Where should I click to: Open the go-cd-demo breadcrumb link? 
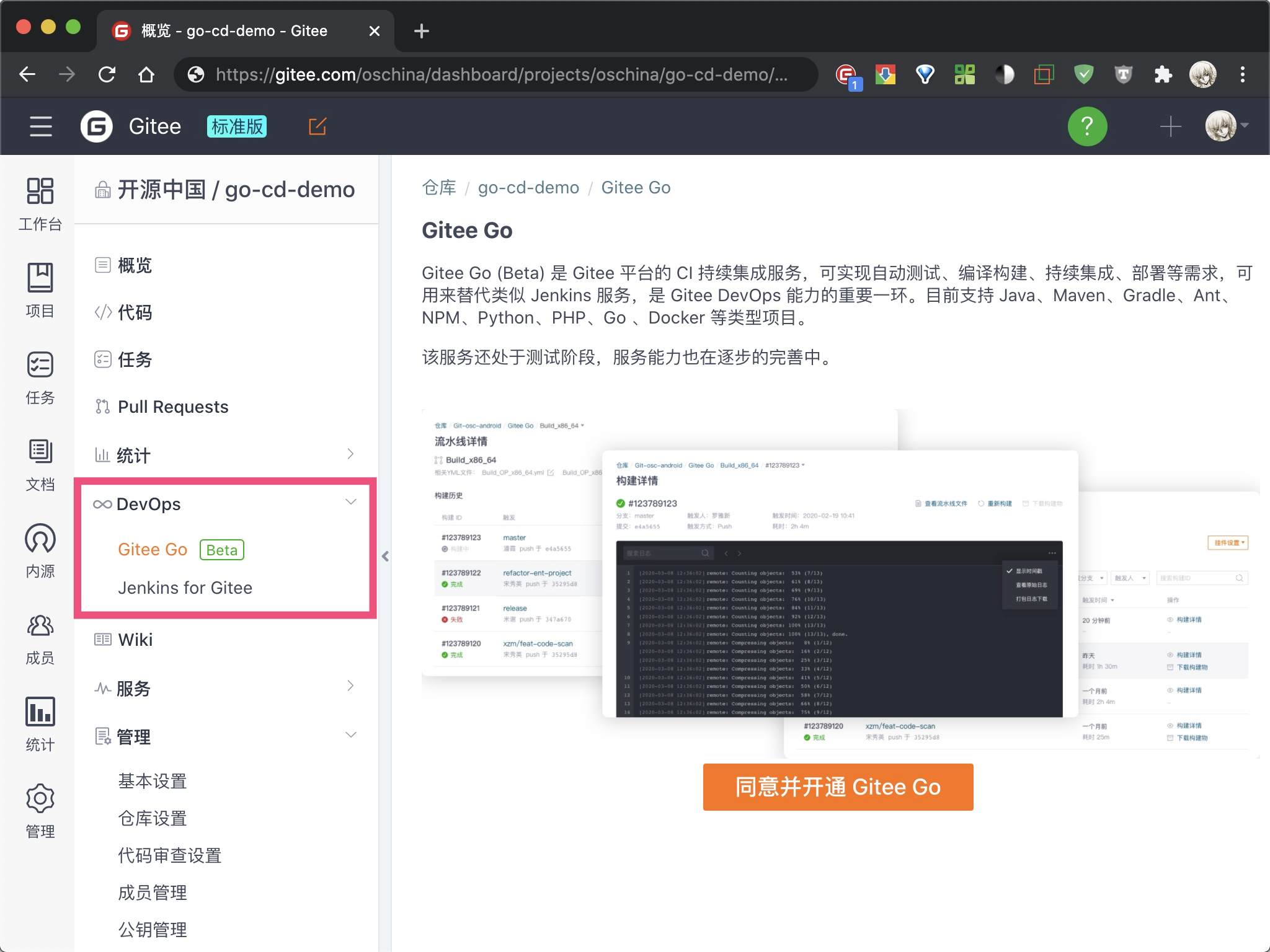click(528, 187)
